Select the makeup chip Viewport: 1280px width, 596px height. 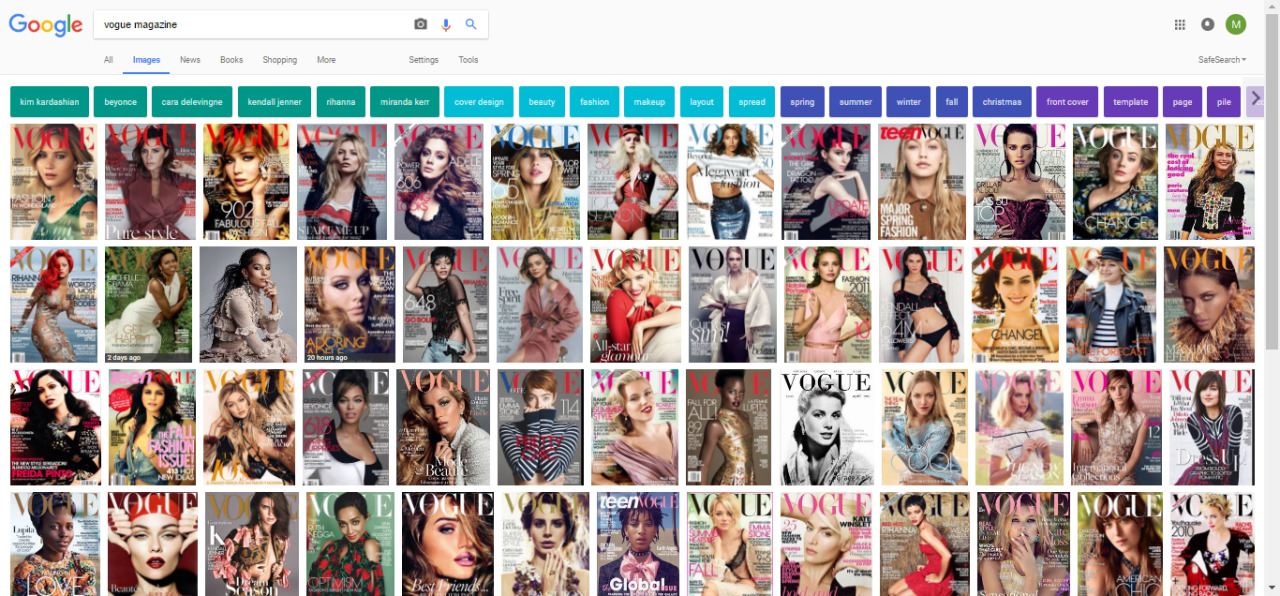click(649, 102)
